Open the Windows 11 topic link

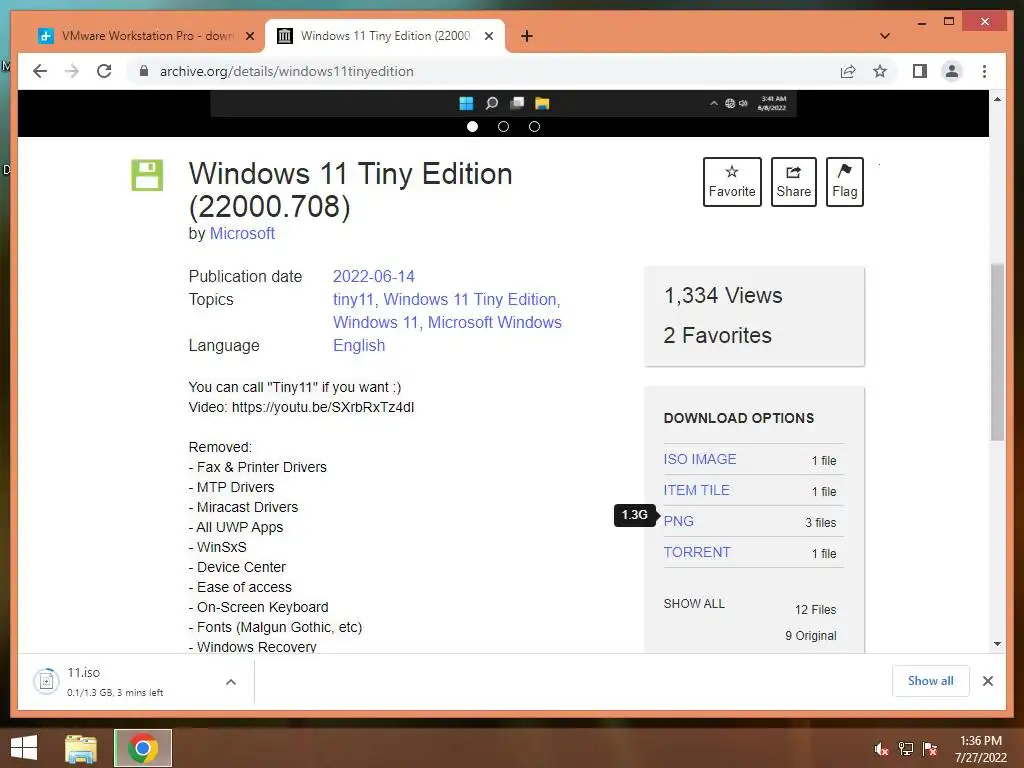376,322
